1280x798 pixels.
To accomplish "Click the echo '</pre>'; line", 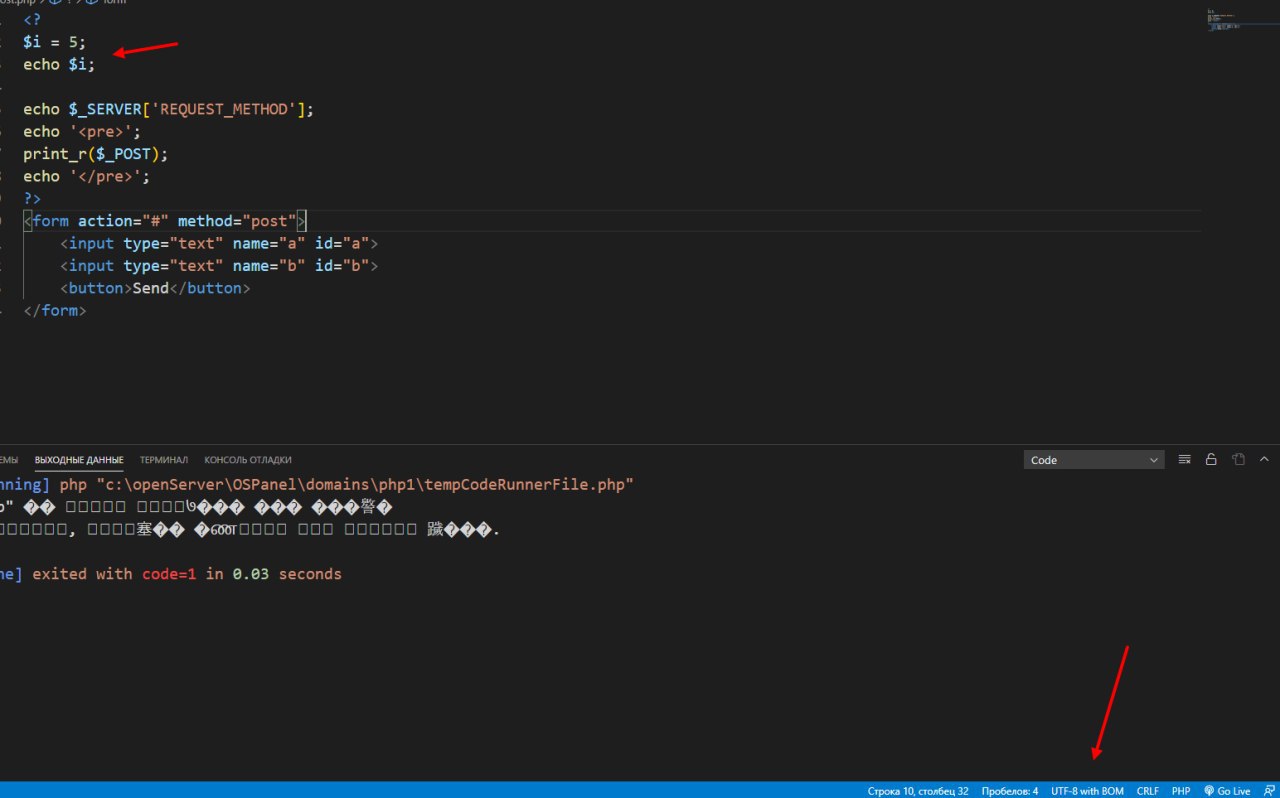I will [87, 176].
